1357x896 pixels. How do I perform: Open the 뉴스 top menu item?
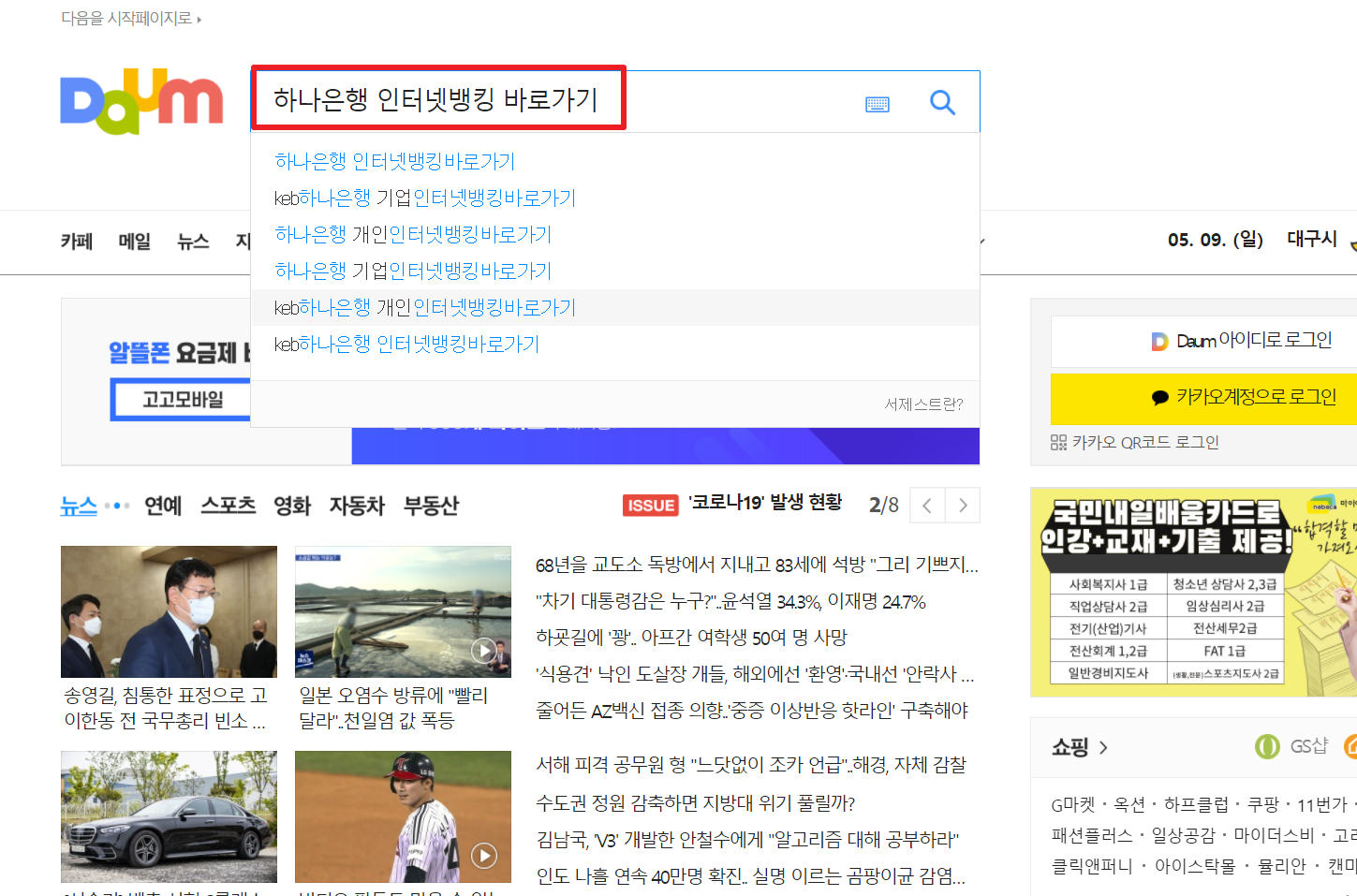pyautogui.click(x=193, y=242)
